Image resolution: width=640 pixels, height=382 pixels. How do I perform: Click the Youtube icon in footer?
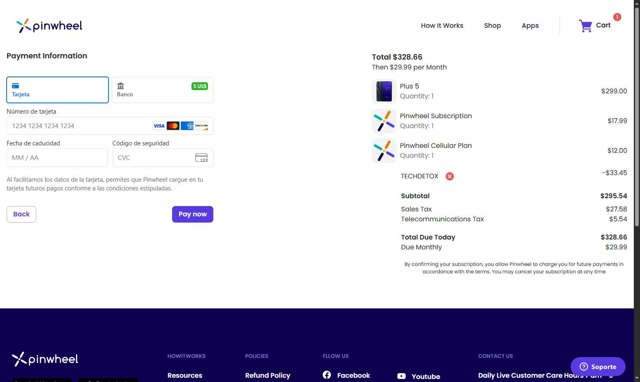tap(401, 376)
